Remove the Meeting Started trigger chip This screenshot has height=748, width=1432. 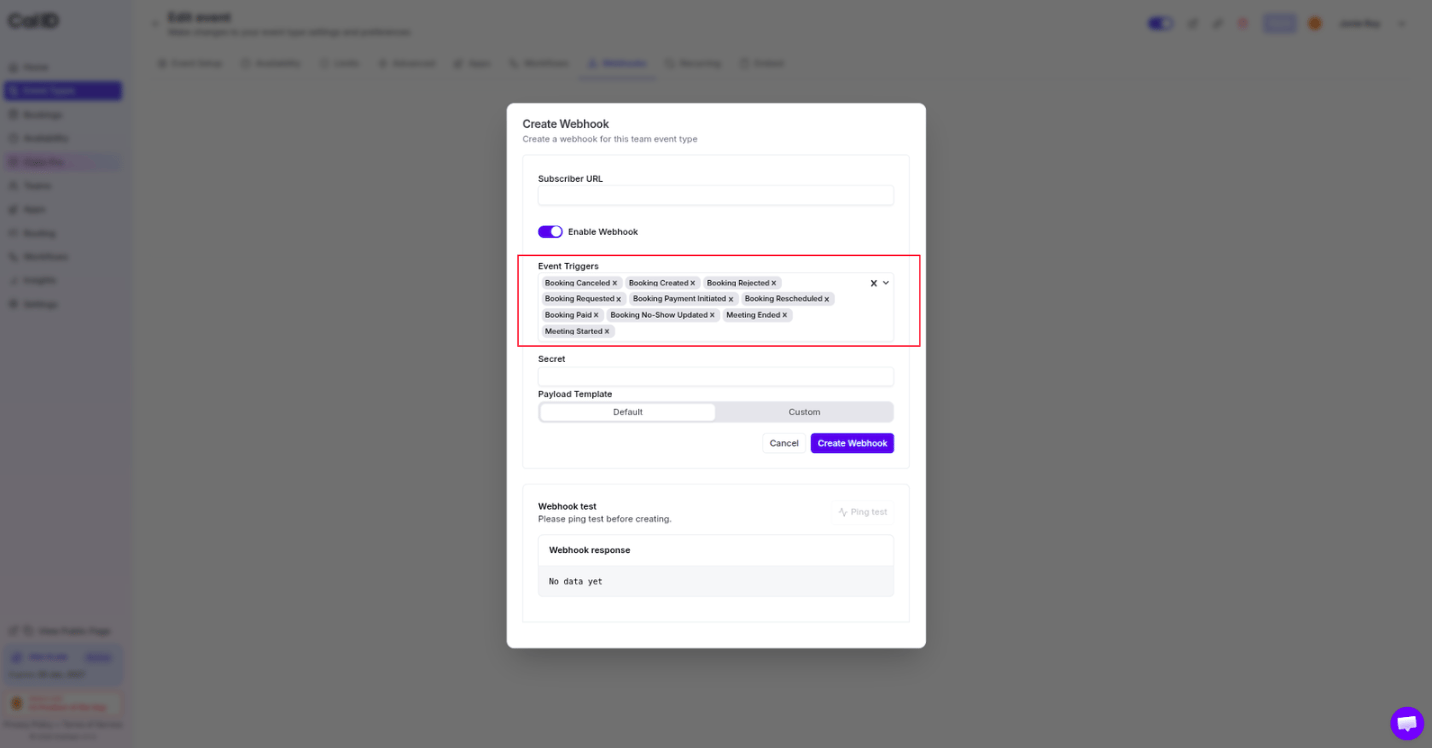click(x=607, y=331)
